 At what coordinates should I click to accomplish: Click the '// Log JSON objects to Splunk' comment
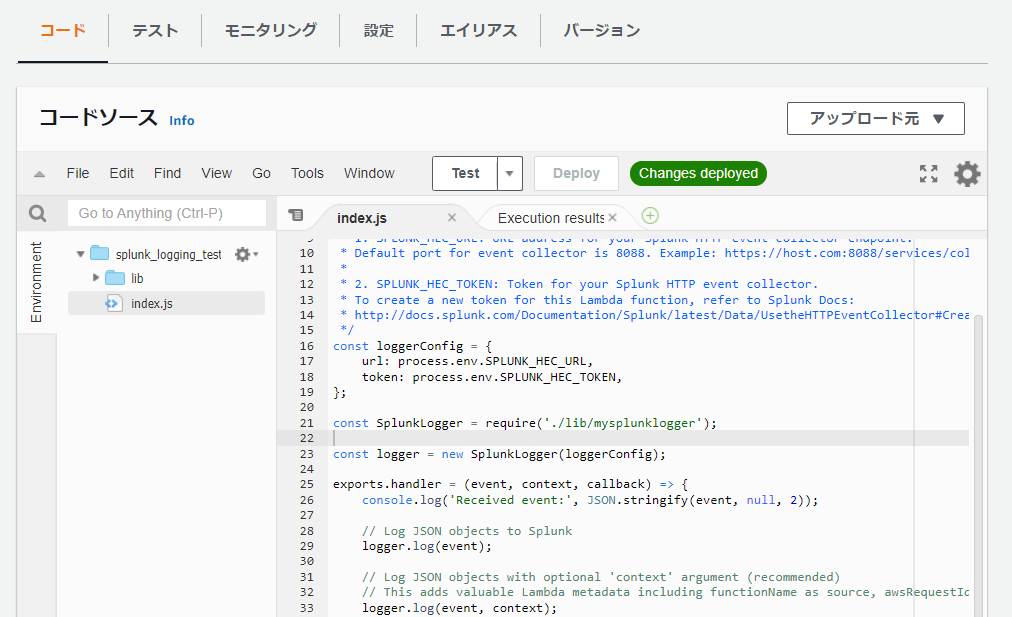point(467,531)
